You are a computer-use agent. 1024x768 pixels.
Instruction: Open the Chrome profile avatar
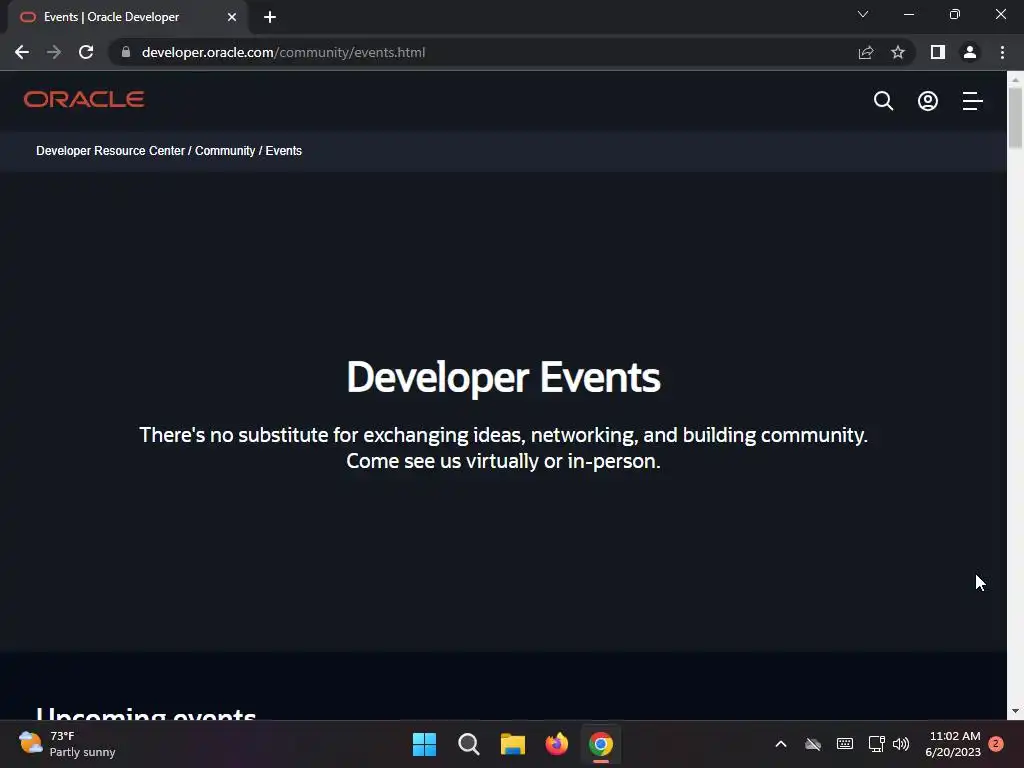click(x=970, y=52)
